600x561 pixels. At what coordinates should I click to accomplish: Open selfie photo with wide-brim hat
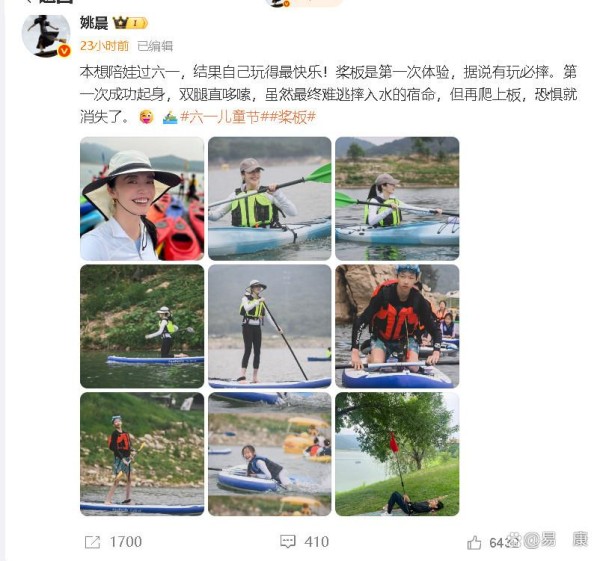142,199
